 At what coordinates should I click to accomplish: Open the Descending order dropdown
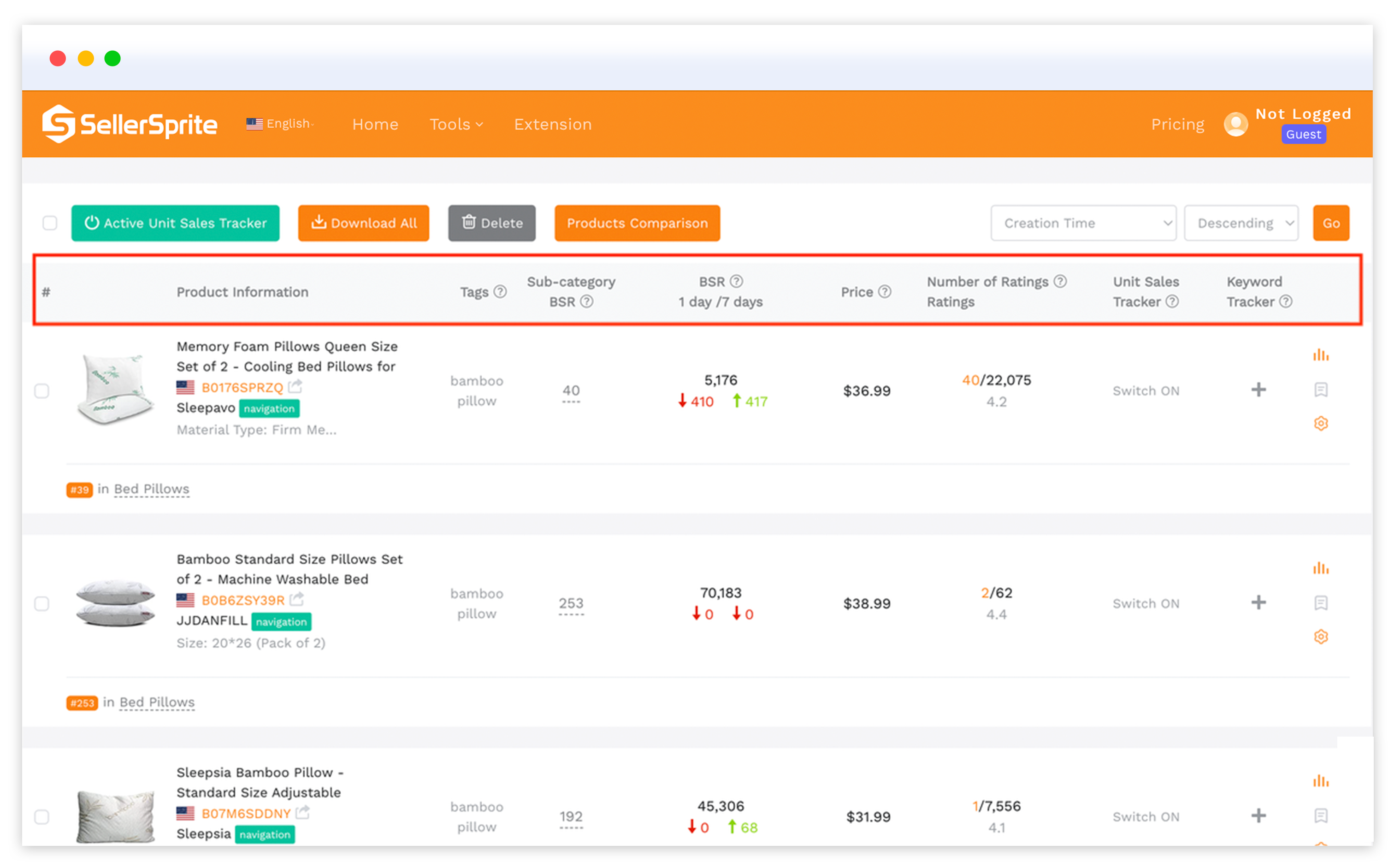pyautogui.click(x=1240, y=223)
